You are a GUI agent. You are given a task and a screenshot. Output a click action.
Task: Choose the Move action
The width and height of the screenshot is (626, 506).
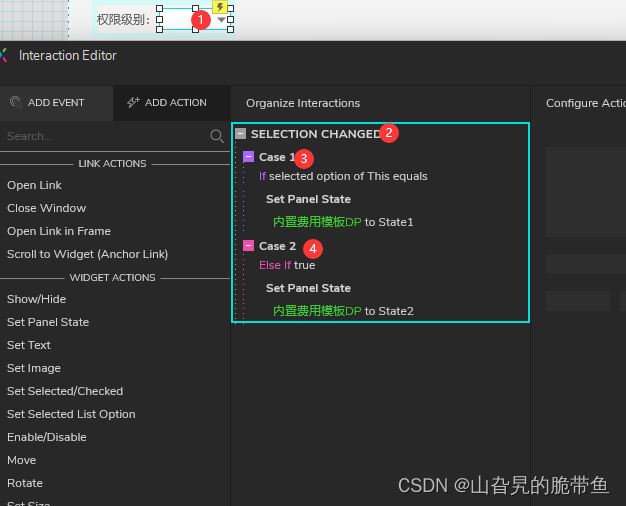click(22, 460)
